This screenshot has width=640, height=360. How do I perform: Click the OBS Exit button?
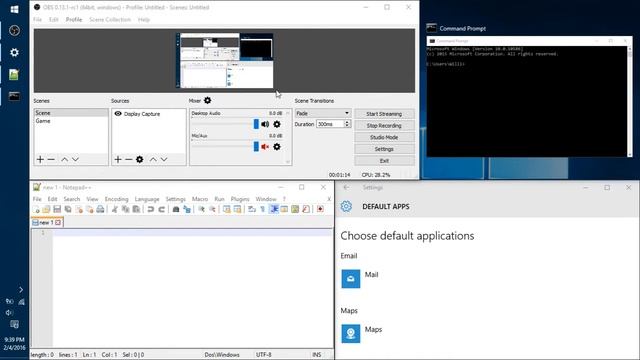tap(384, 161)
